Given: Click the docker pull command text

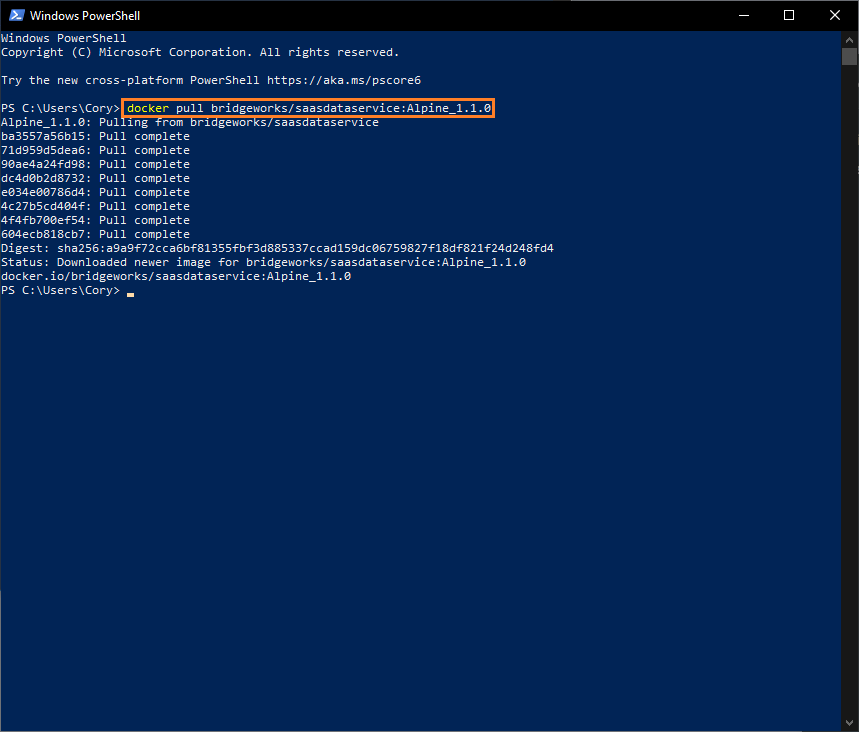Looking at the screenshot, I should (309, 108).
